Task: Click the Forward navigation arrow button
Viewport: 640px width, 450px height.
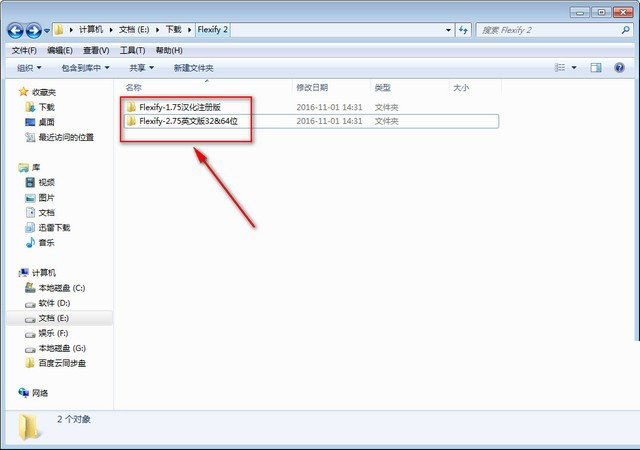Action: coord(33,30)
